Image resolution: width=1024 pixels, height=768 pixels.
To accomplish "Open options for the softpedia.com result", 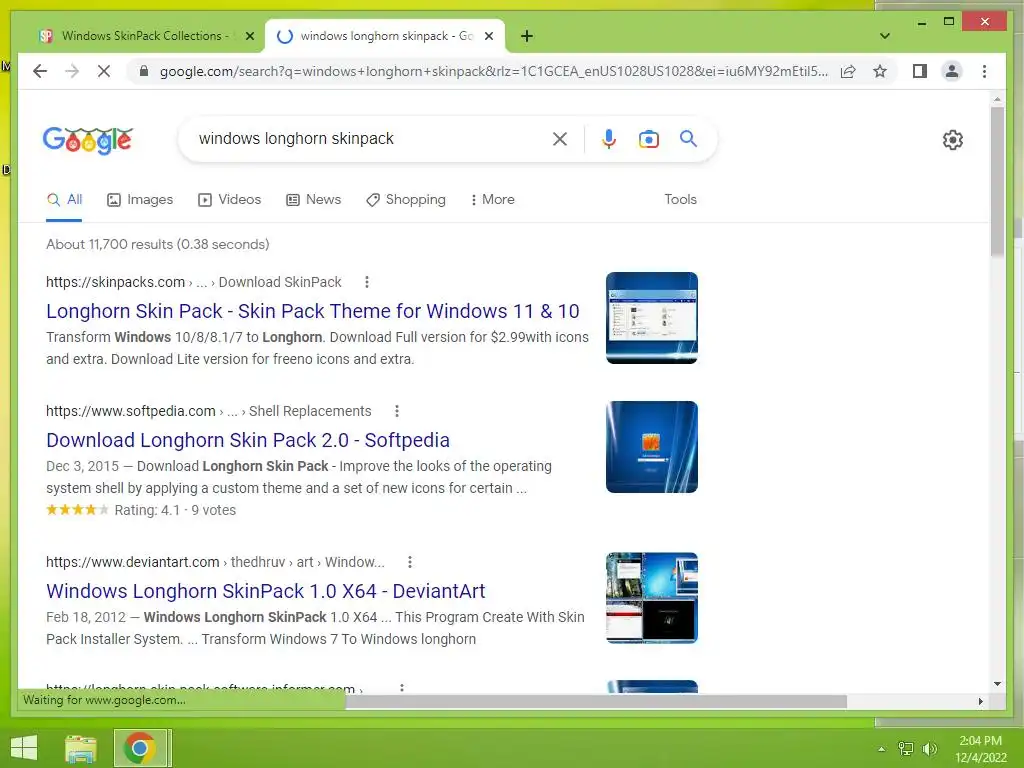I will tap(396, 411).
